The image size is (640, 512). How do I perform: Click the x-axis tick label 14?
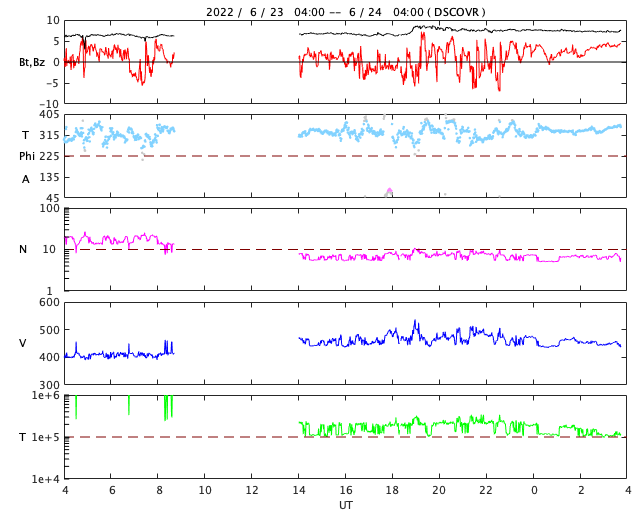pos(299,490)
